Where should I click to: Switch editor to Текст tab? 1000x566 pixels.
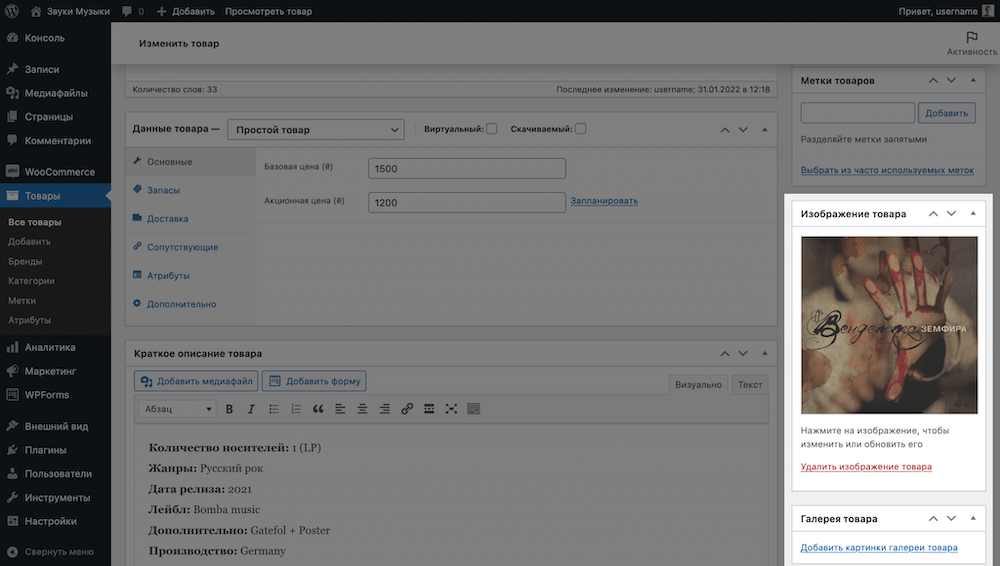[x=750, y=385]
